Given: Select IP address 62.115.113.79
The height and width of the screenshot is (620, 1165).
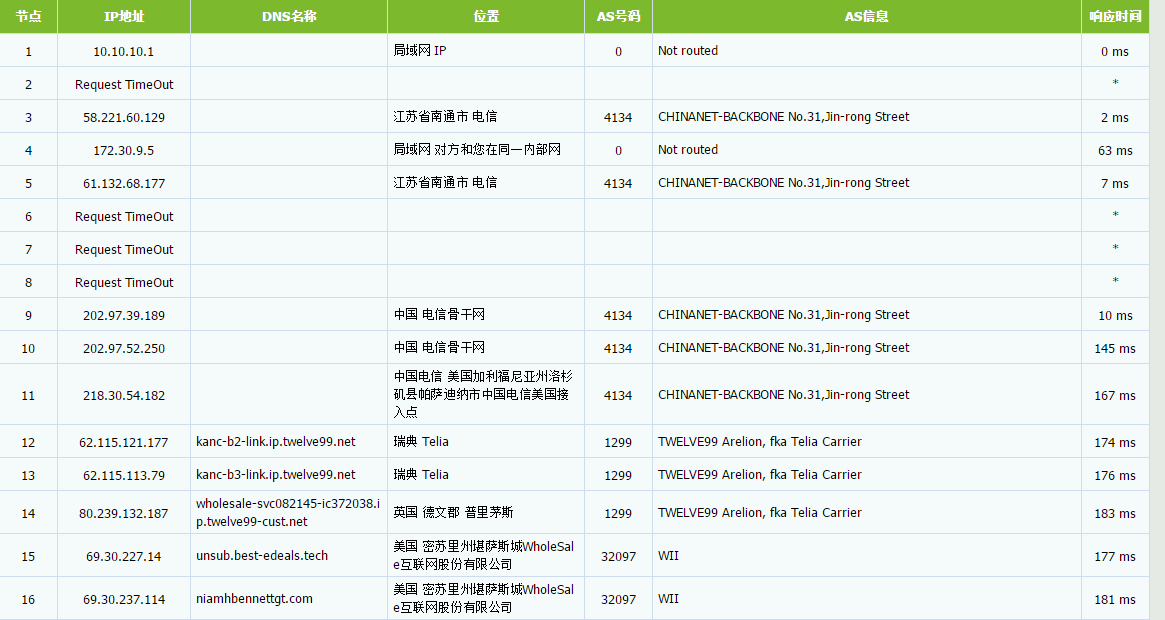Looking at the screenshot, I should pyautogui.click(x=124, y=475).
